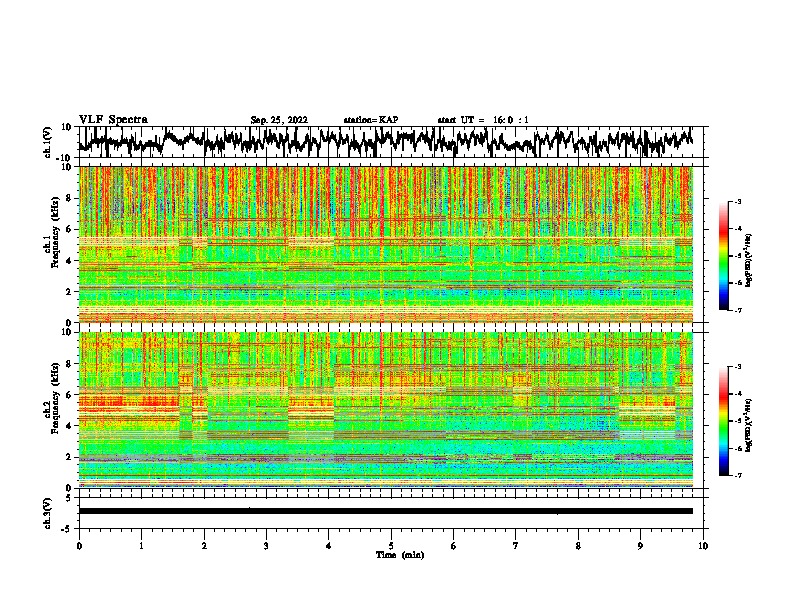Click the "station=KAP" header label
This screenshot has height=612, width=792.
pos(371,120)
